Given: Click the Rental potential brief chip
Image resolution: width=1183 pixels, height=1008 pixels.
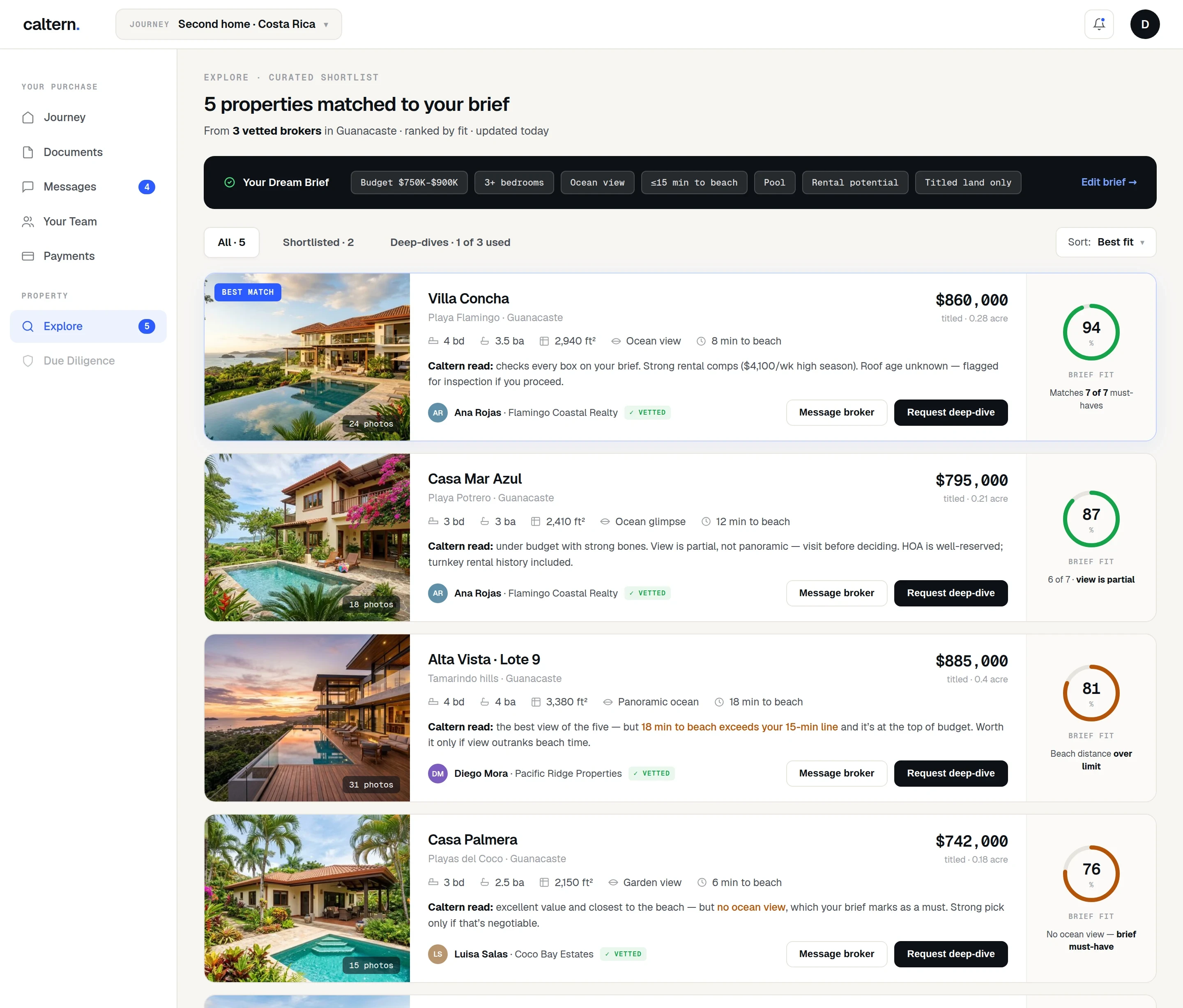Looking at the screenshot, I should [855, 182].
